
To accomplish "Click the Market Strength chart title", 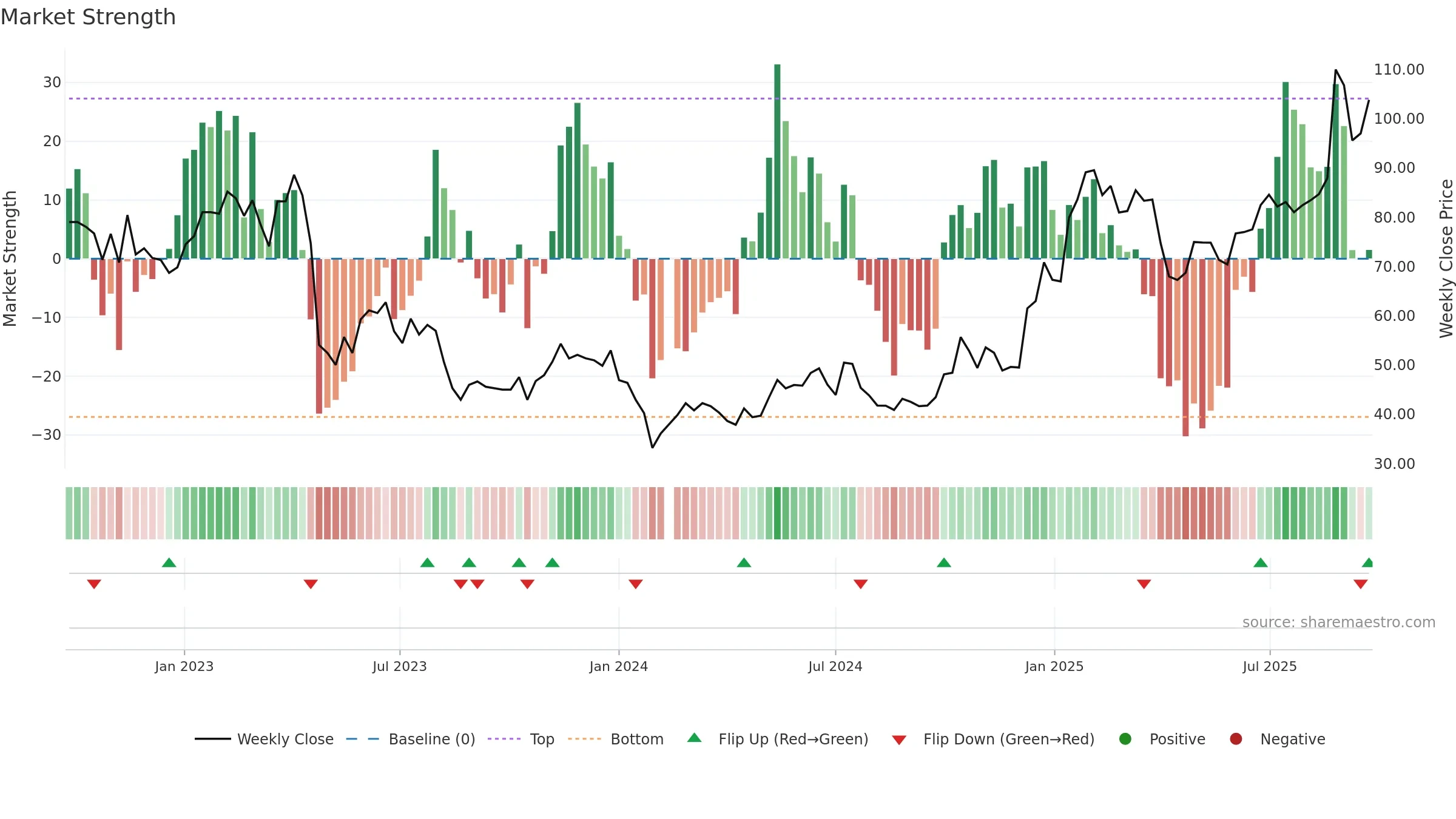I will 88,17.
